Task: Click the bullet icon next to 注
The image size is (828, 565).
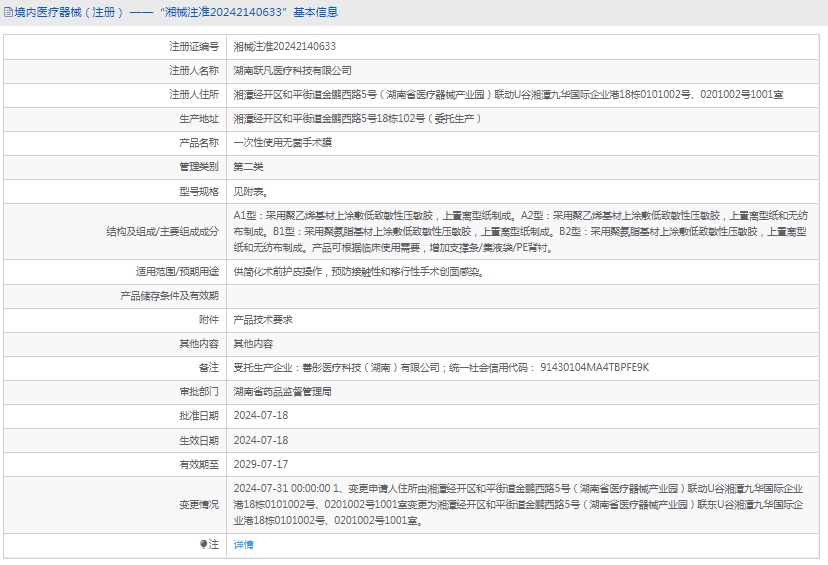Action: pos(205,545)
